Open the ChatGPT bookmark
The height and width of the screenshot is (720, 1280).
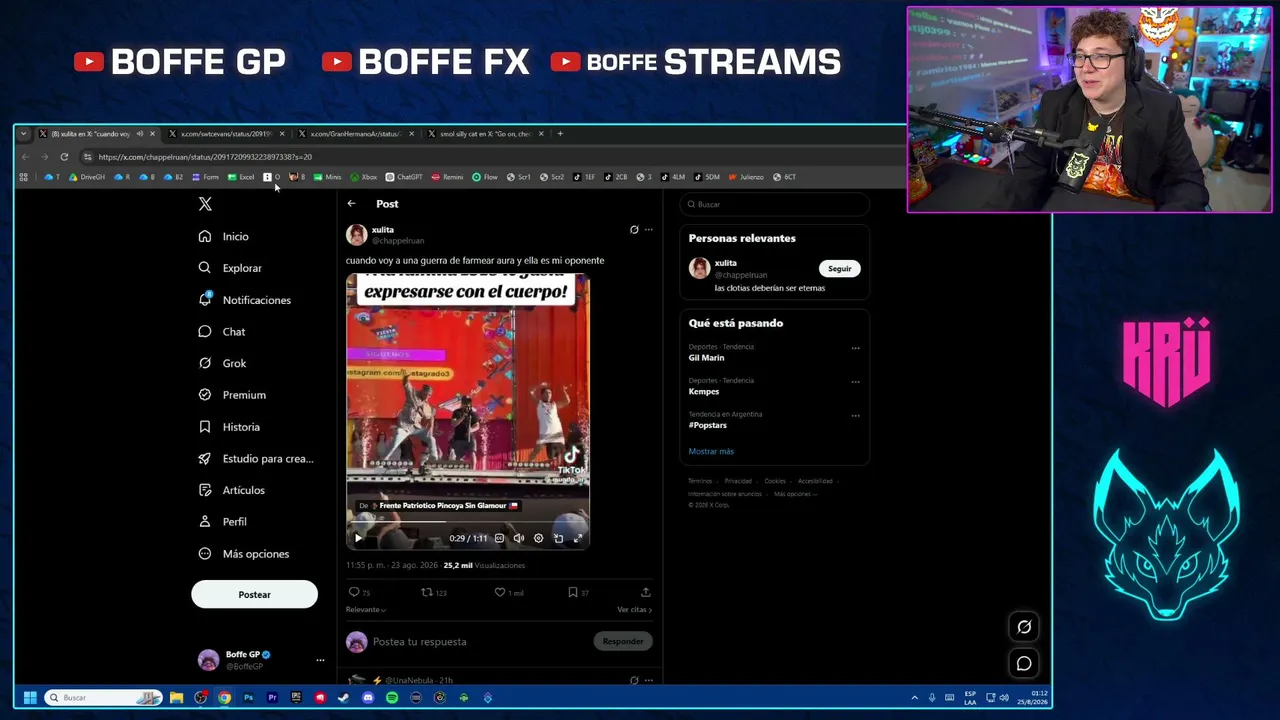[404, 177]
